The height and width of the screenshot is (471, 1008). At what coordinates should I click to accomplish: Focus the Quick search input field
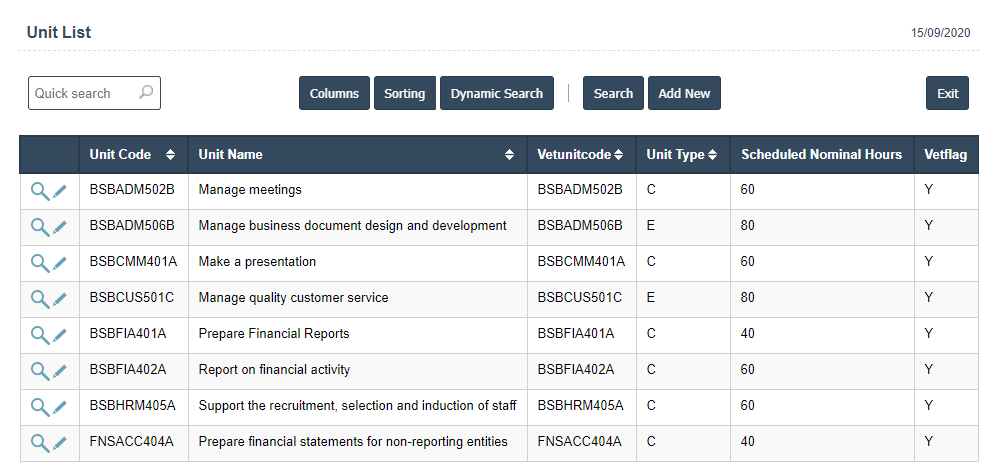(82, 93)
